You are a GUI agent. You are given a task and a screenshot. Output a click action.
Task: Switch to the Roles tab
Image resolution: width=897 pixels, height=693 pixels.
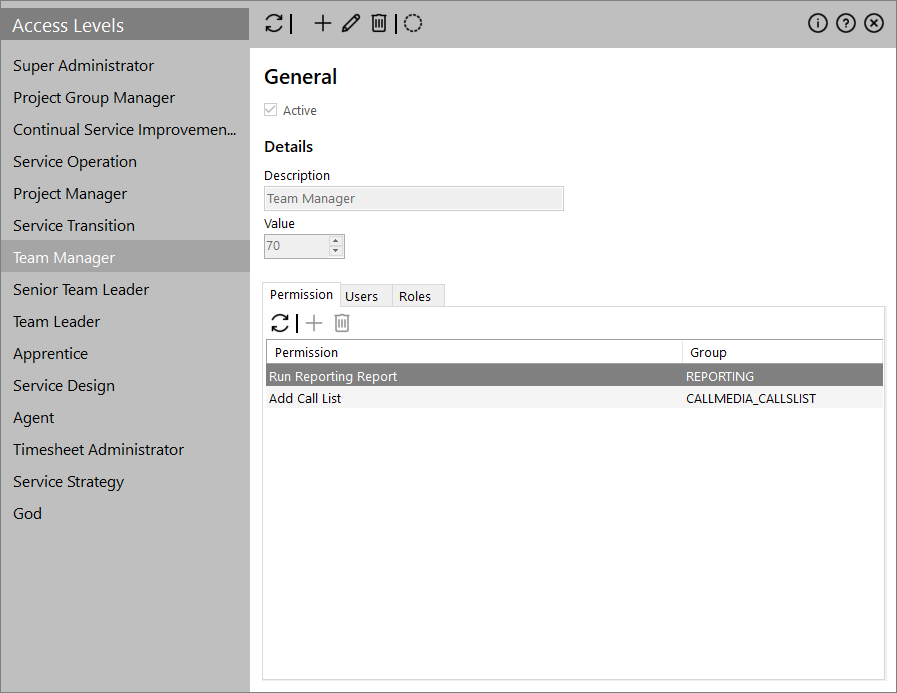click(415, 296)
